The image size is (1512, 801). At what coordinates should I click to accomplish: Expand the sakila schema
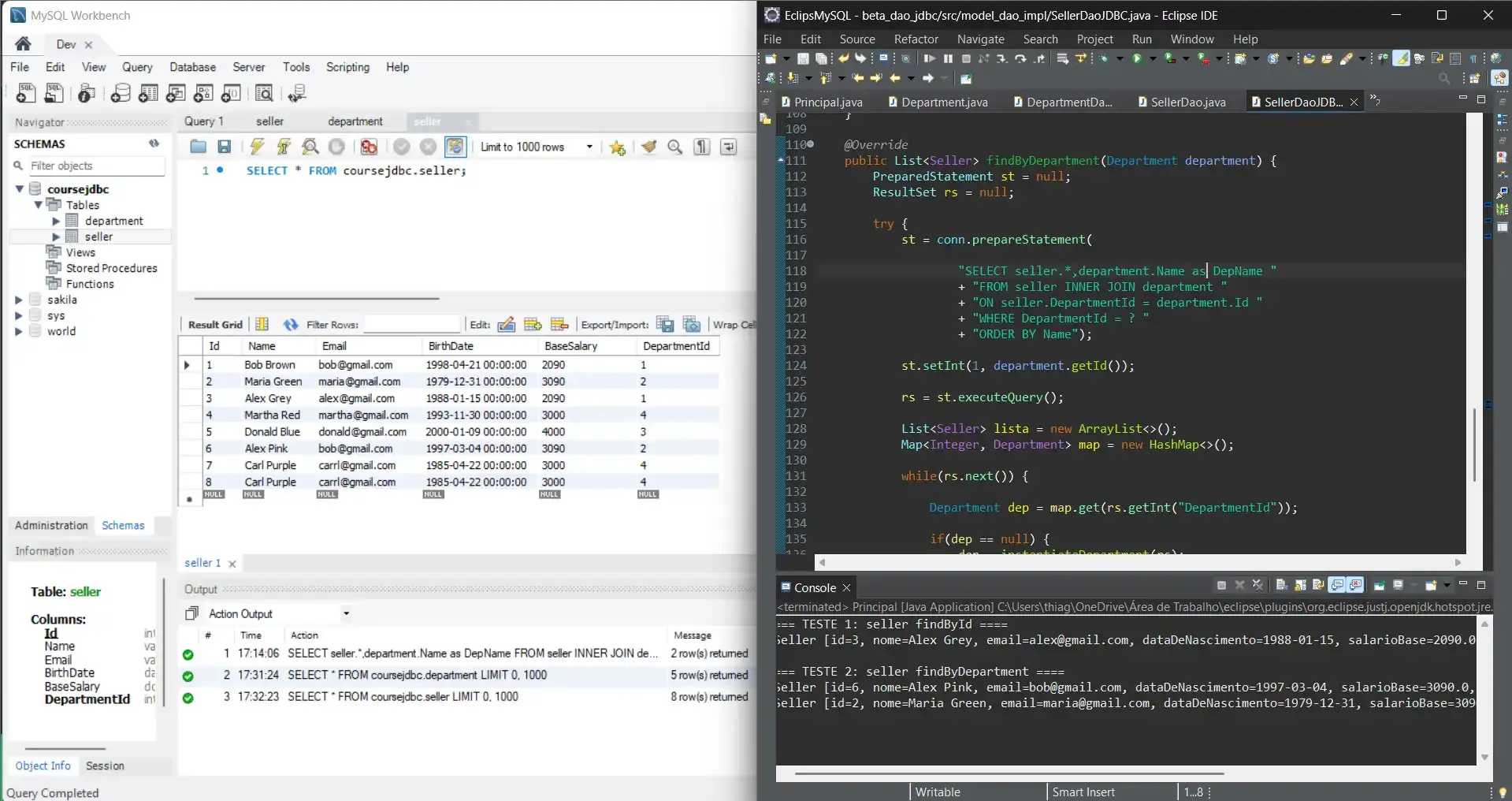(x=19, y=300)
